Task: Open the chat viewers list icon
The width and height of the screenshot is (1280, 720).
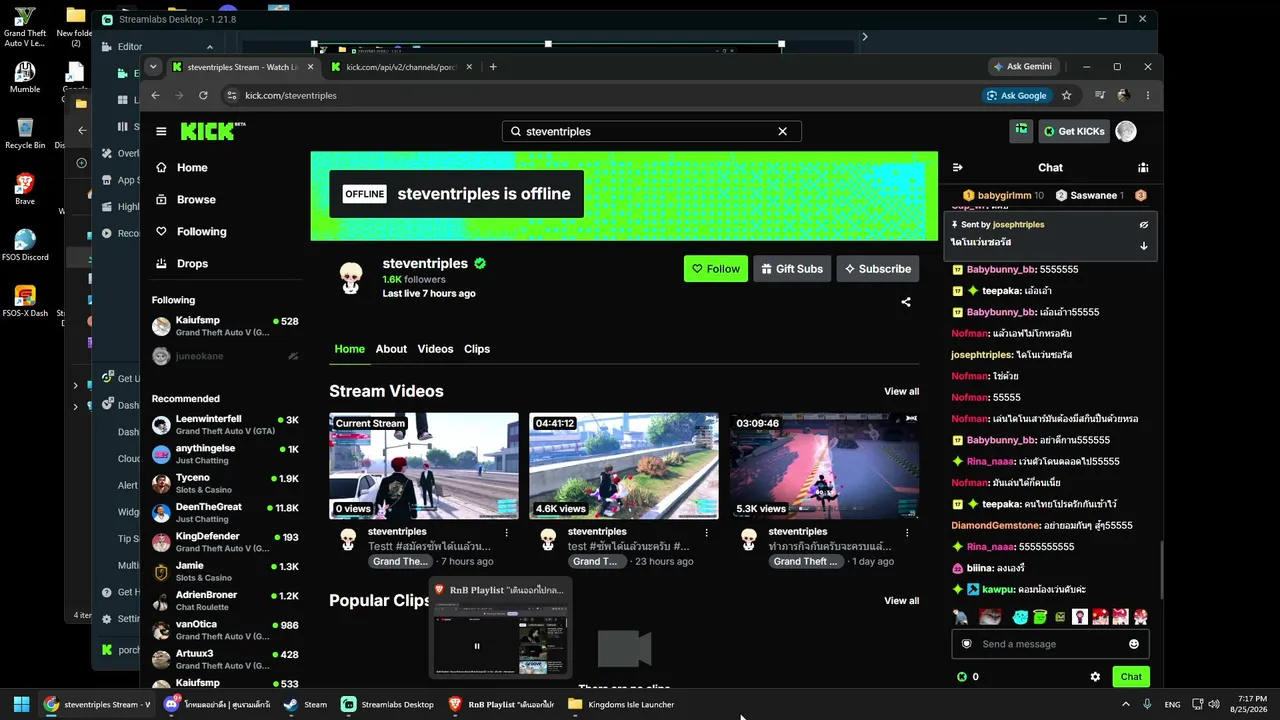Action: (1143, 168)
